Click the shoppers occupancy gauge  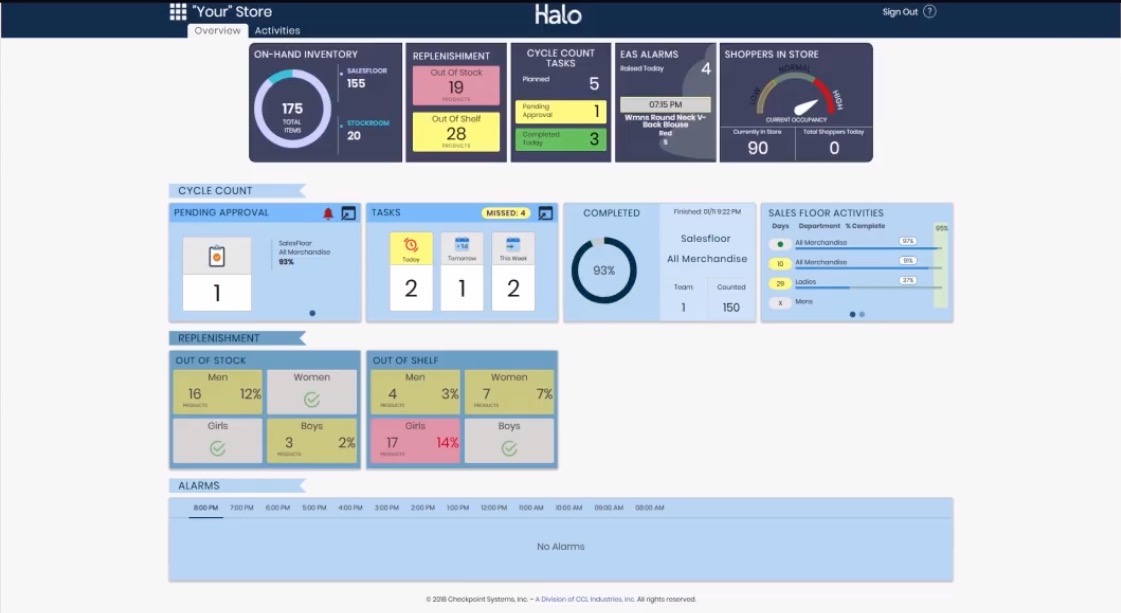pos(796,95)
